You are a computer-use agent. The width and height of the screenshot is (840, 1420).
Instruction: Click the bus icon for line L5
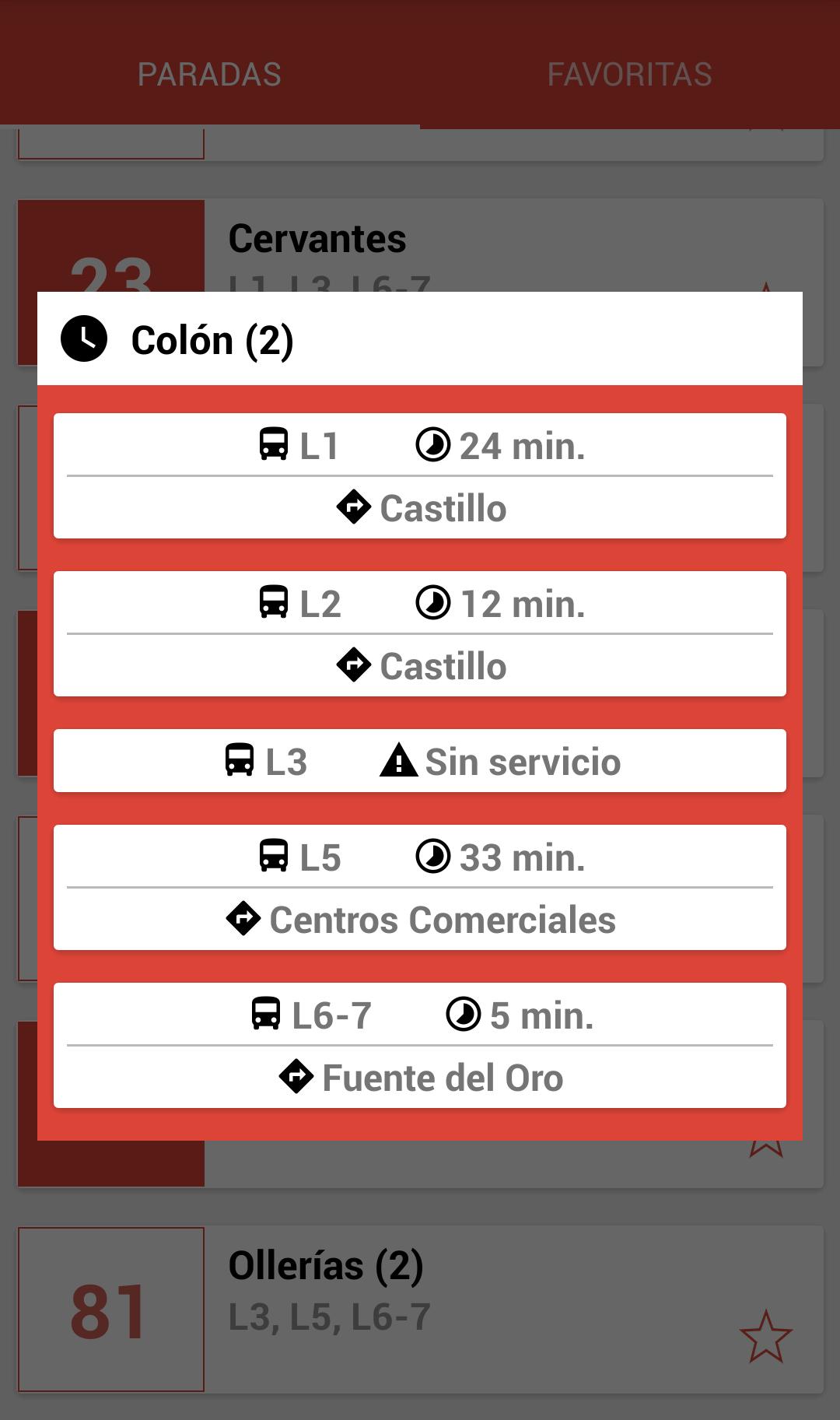(274, 856)
